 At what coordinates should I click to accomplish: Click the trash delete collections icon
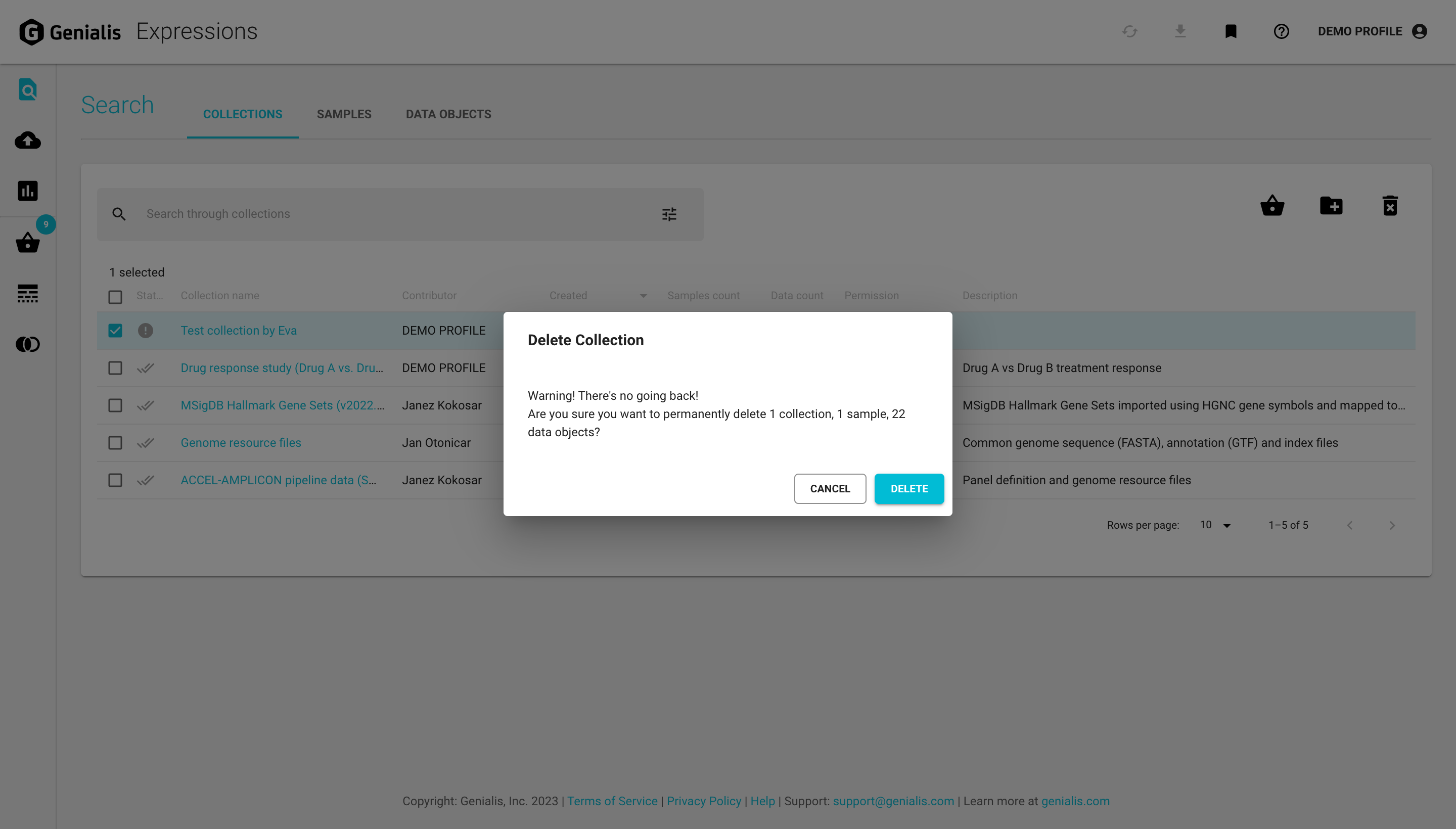[x=1390, y=206]
